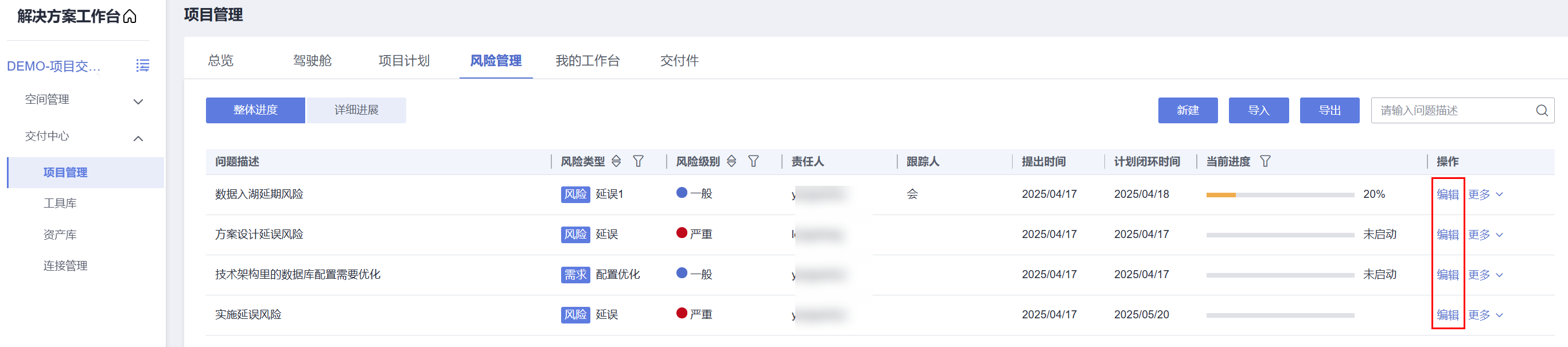
Task: Switch to 详细进展 view
Action: [356, 110]
